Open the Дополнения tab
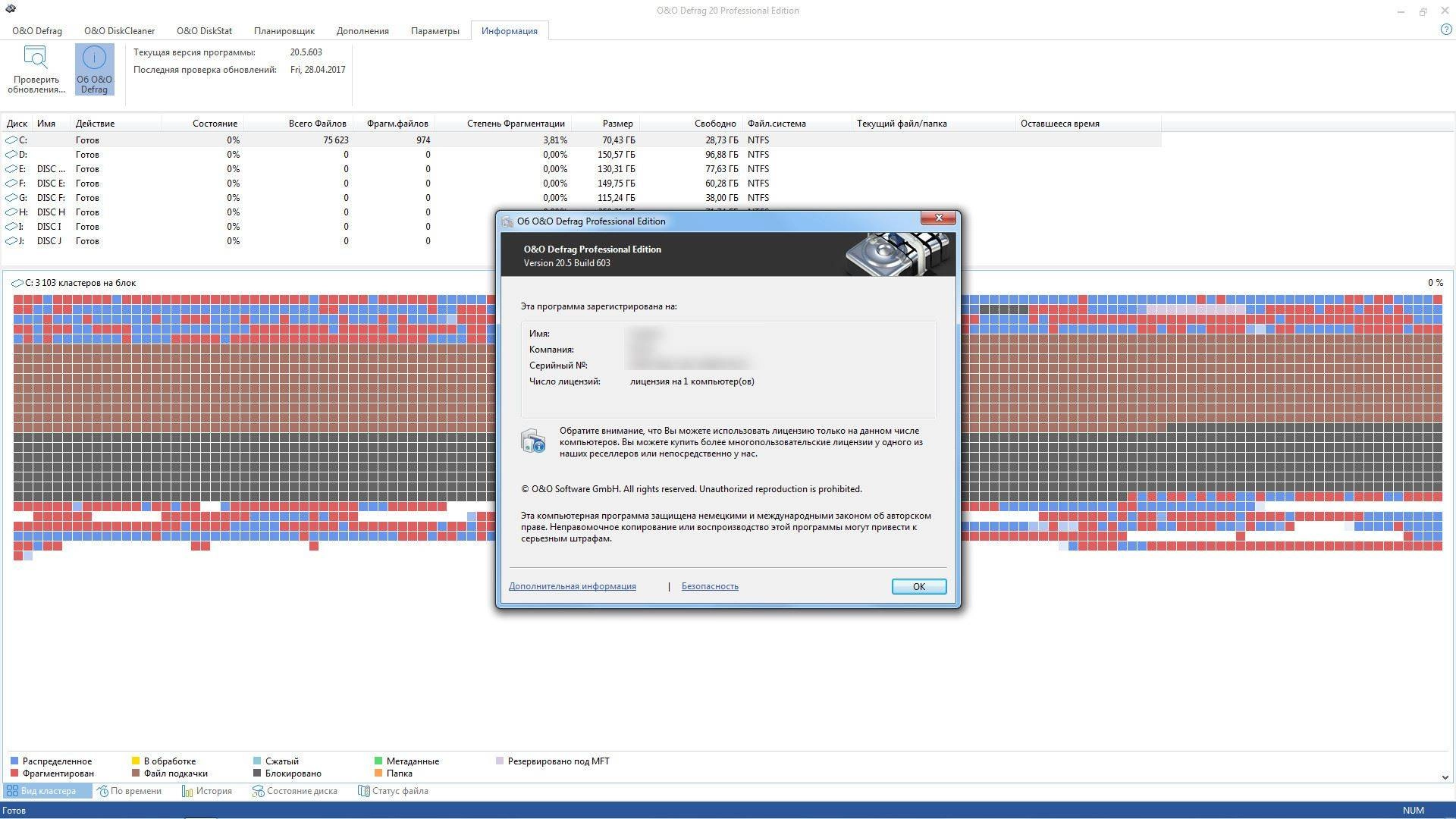The image size is (1456, 819). 362,31
